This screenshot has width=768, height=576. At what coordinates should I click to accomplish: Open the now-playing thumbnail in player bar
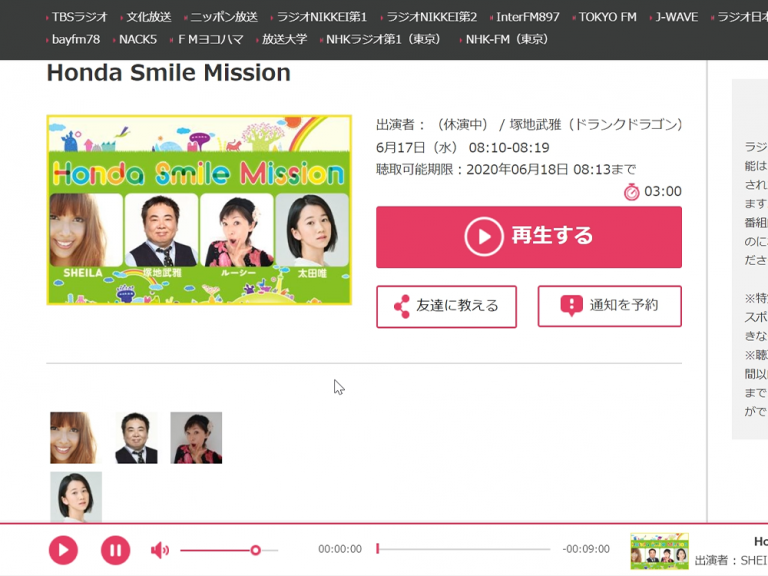(x=659, y=551)
